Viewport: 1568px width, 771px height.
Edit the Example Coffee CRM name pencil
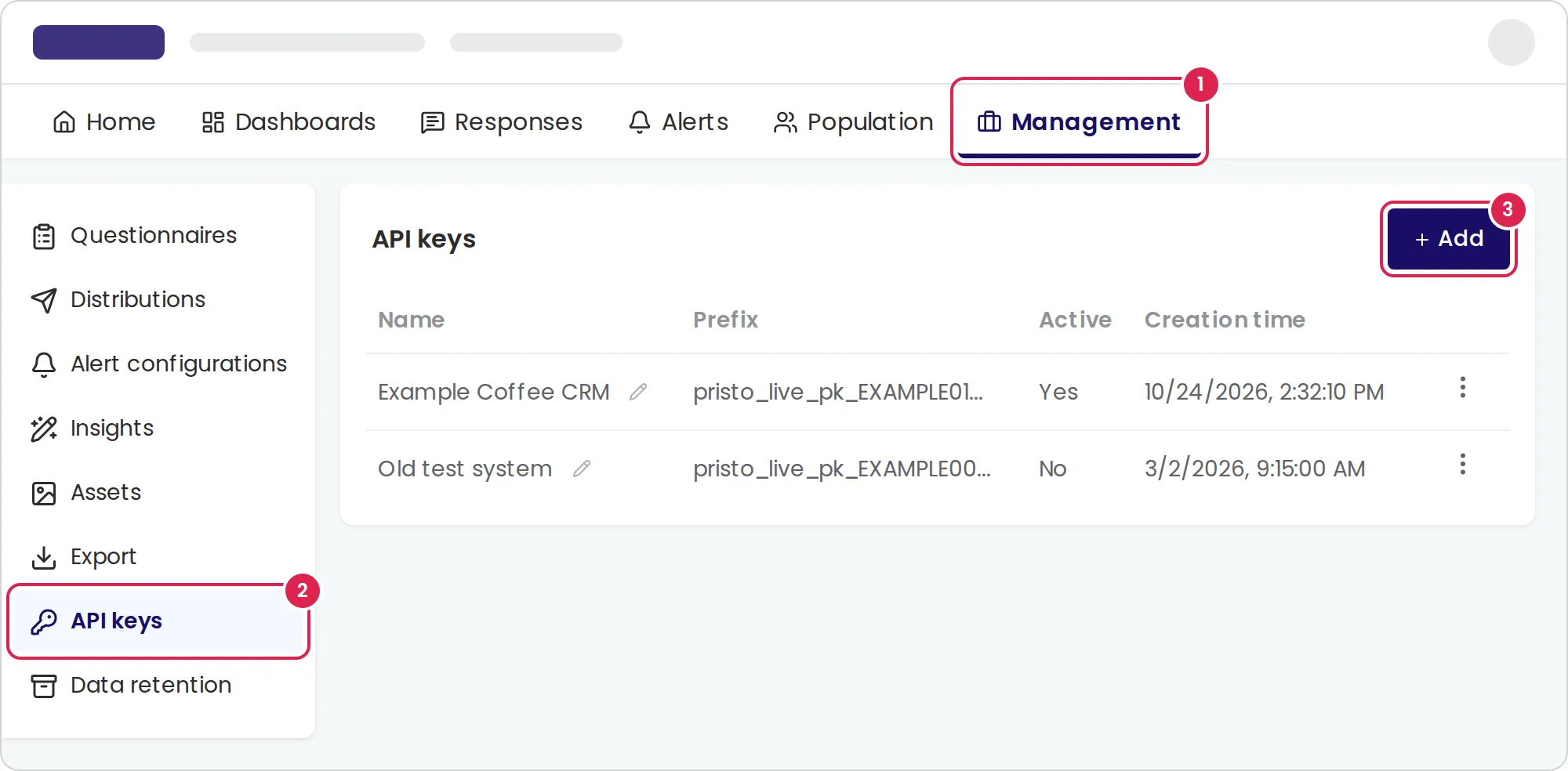click(x=638, y=392)
